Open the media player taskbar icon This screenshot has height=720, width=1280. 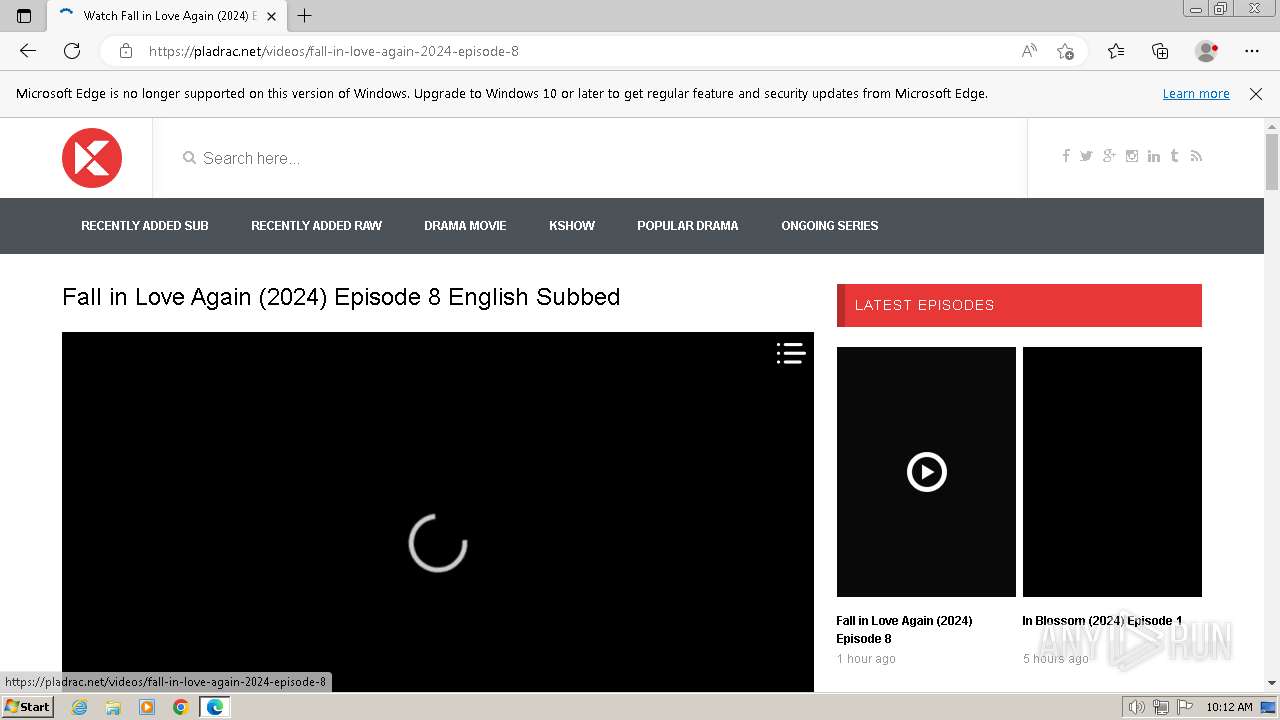coord(147,707)
